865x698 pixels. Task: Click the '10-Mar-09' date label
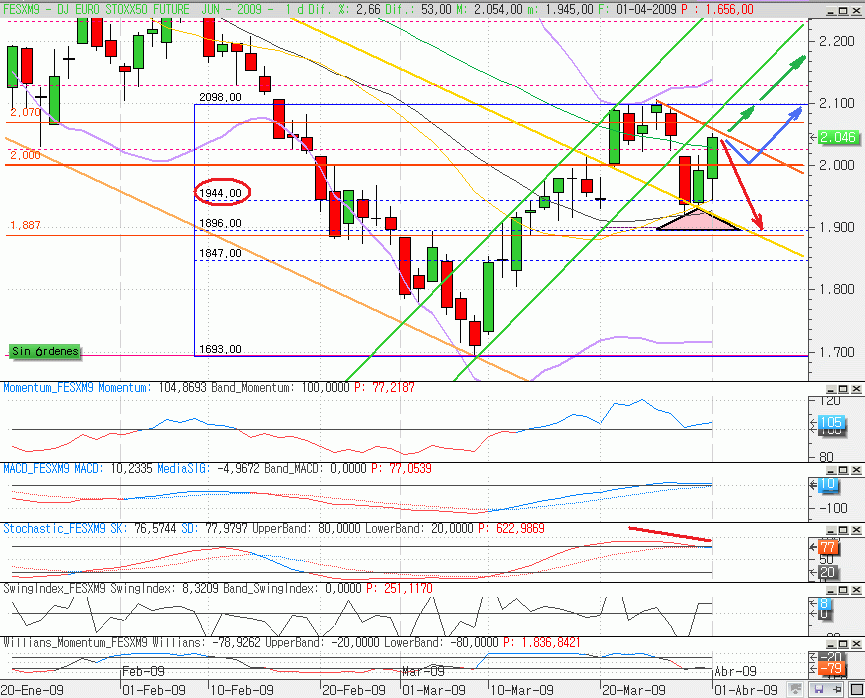coord(522,690)
